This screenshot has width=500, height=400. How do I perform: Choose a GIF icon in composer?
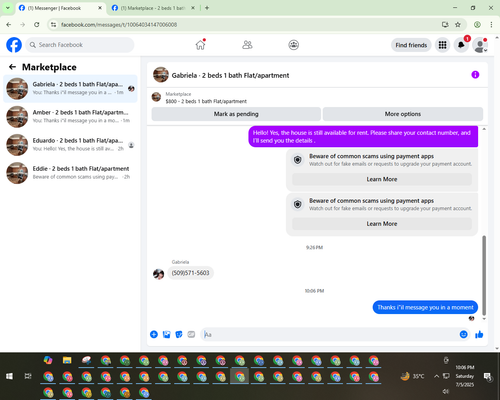[x=191, y=334]
